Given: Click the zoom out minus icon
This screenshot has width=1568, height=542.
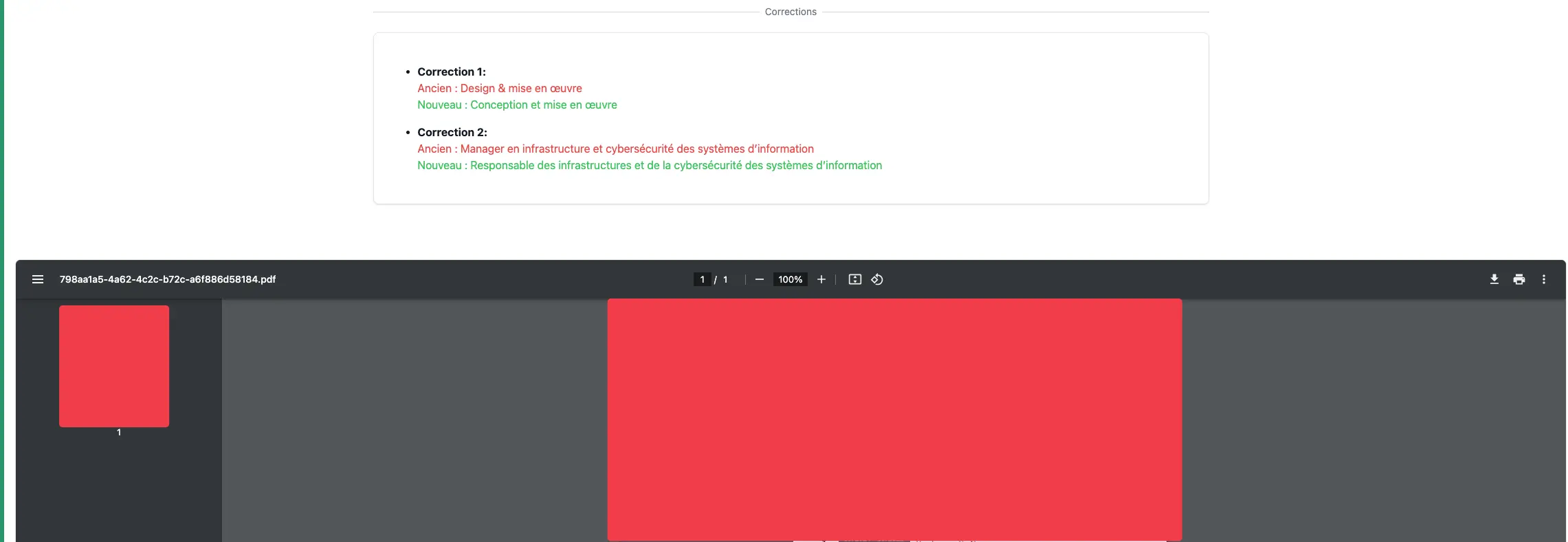Looking at the screenshot, I should (x=759, y=279).
